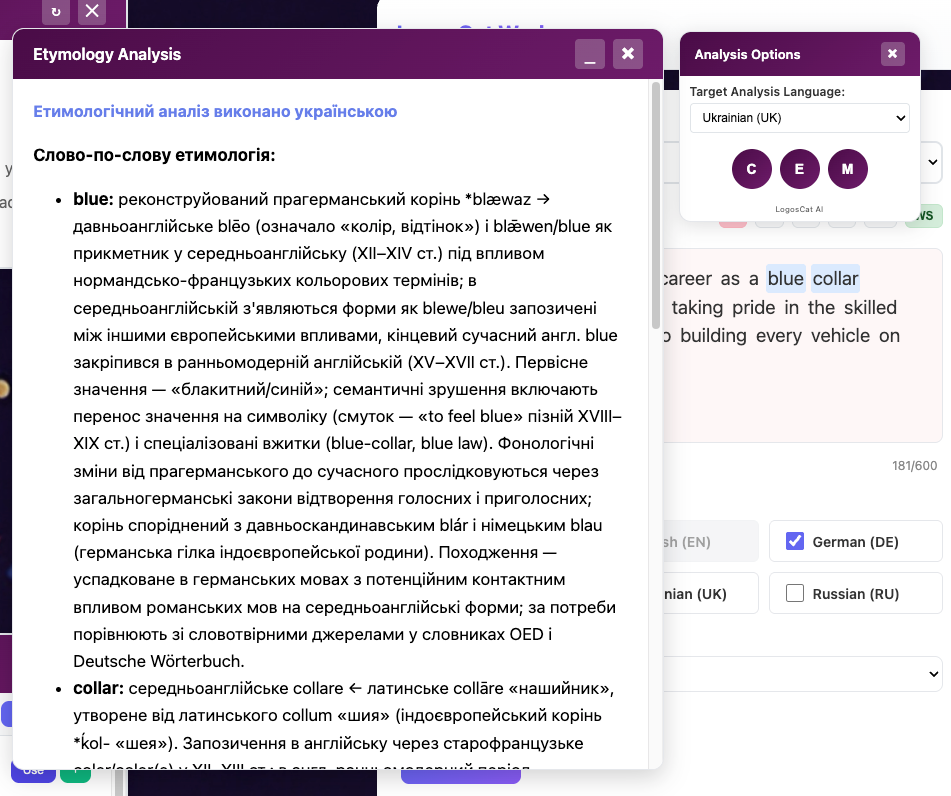Click the refresh icon at top left
This screenshot has height=796, width=951.
tap(56, 11)
